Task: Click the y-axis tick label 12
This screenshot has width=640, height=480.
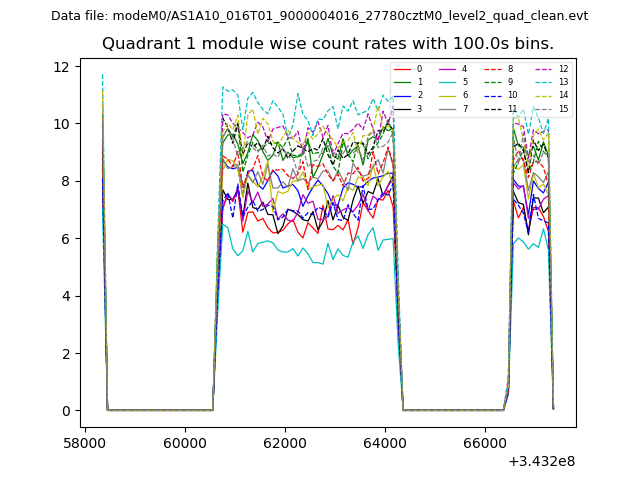Action: 61,66
